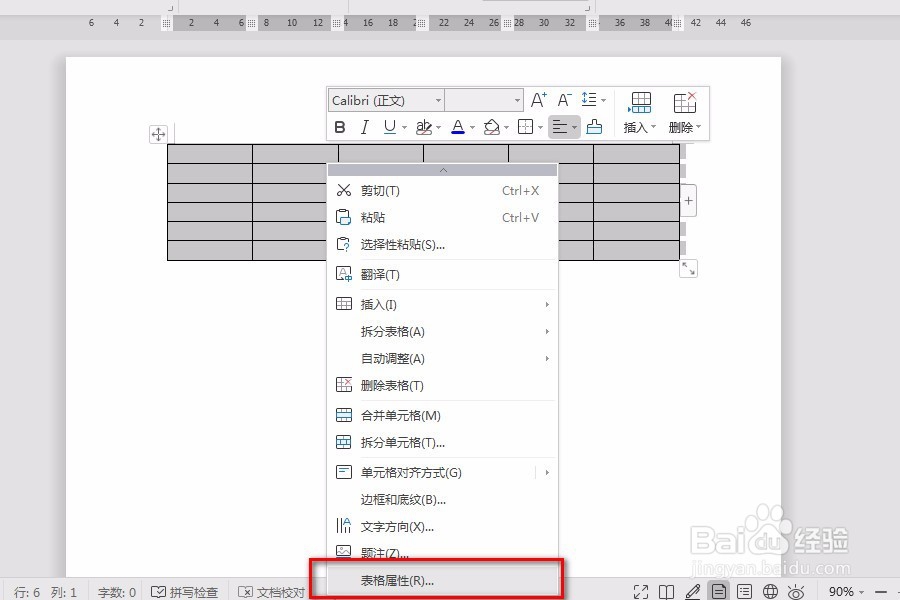Open the font size combo box

tap(484, 100)
